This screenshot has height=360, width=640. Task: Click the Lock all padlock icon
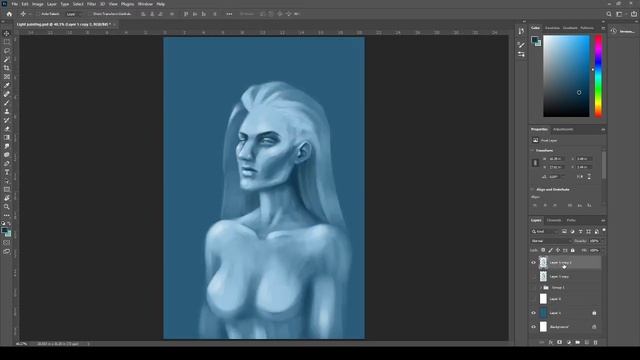point(573,250)
